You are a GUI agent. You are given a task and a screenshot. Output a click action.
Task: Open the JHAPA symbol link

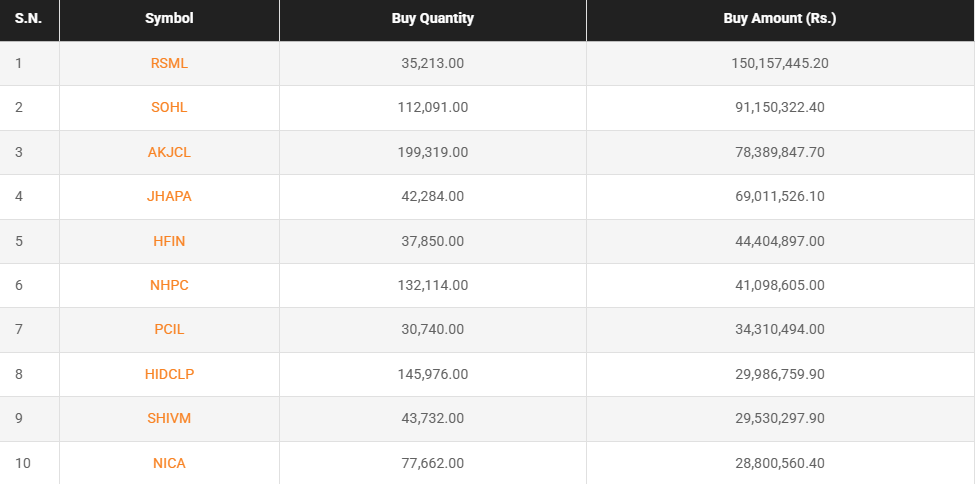(x=169, y=196)
